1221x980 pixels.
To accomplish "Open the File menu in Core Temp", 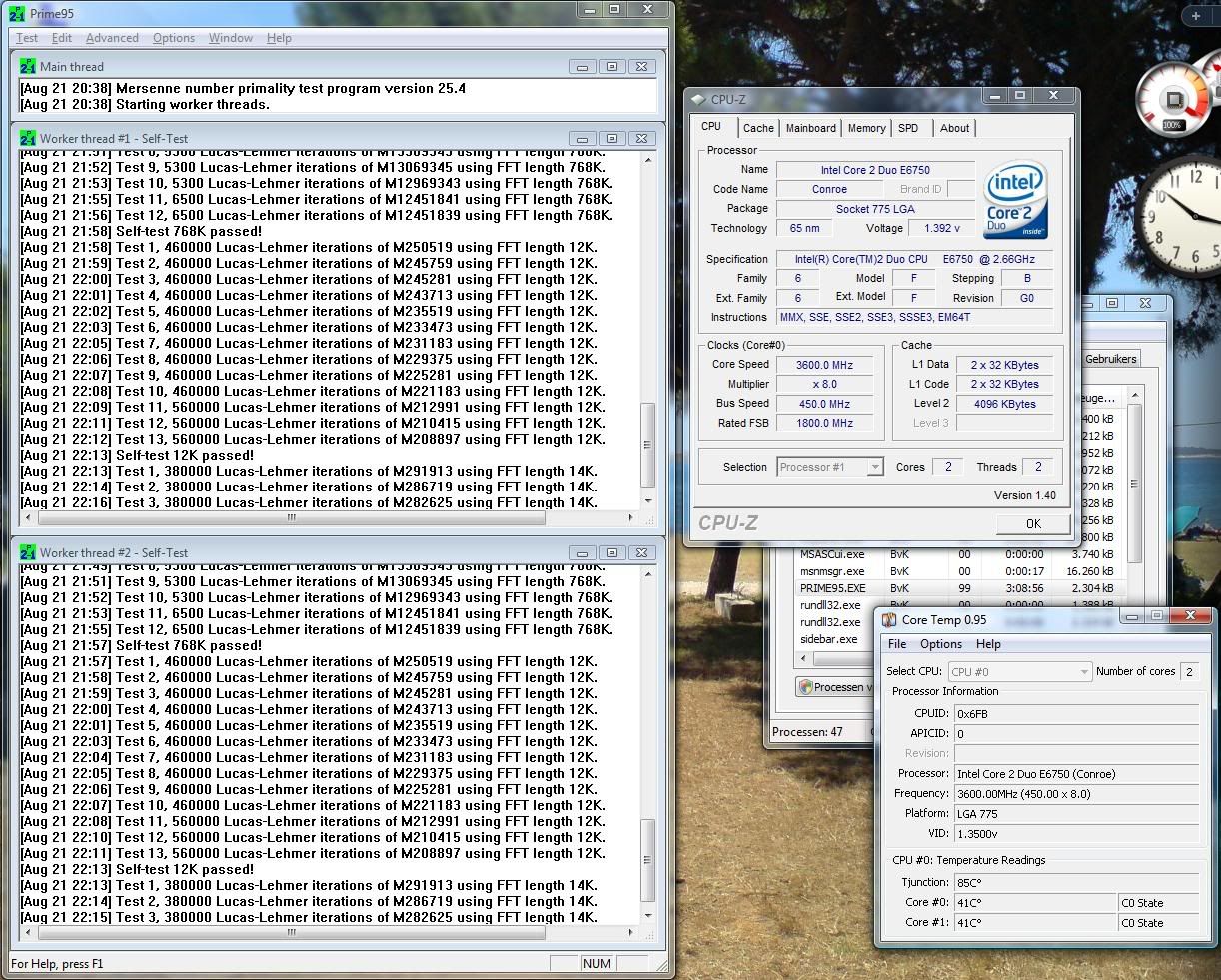I will tap(897, 644).
